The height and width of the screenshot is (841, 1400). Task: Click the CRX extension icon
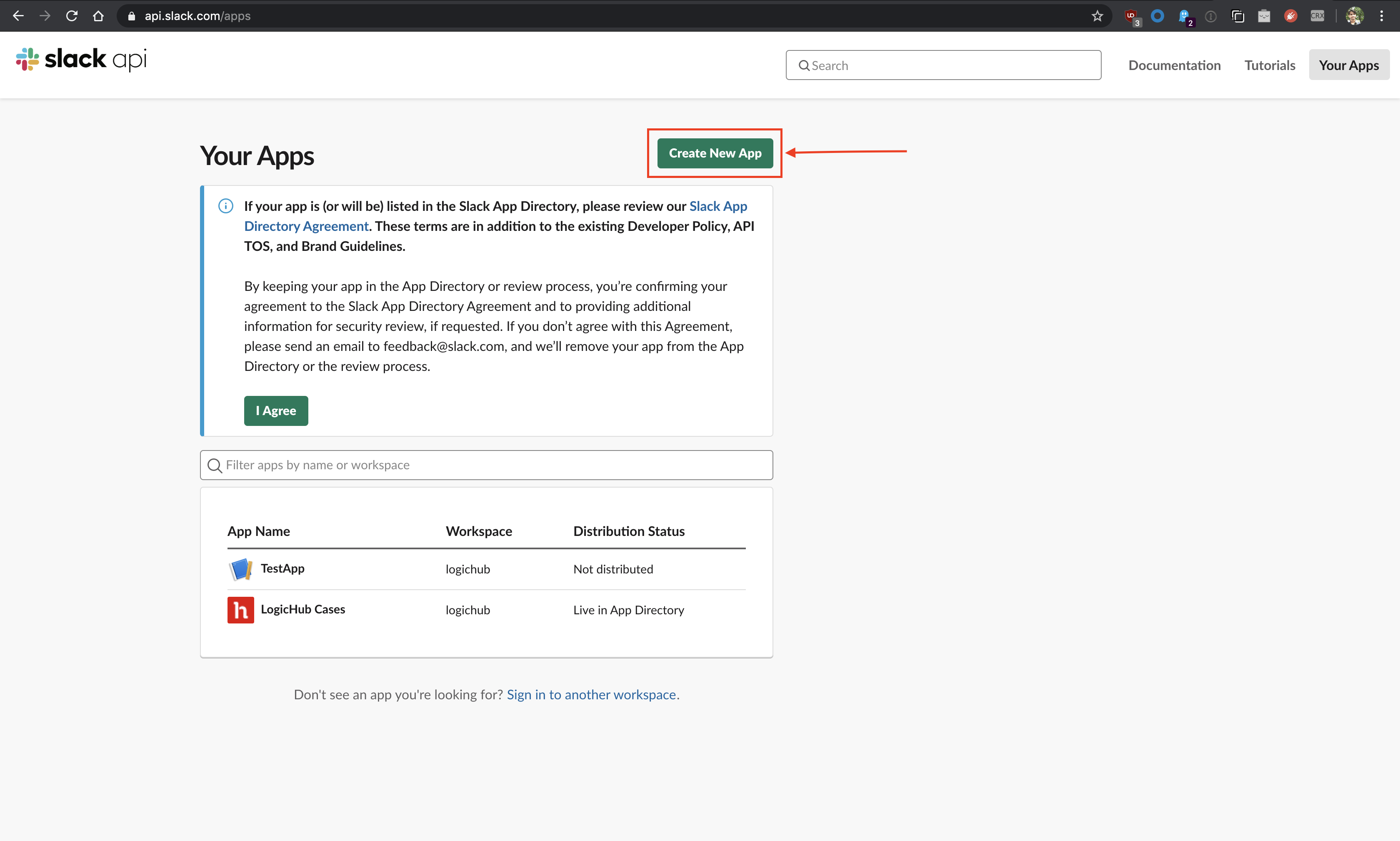[x=1317, y=16]
